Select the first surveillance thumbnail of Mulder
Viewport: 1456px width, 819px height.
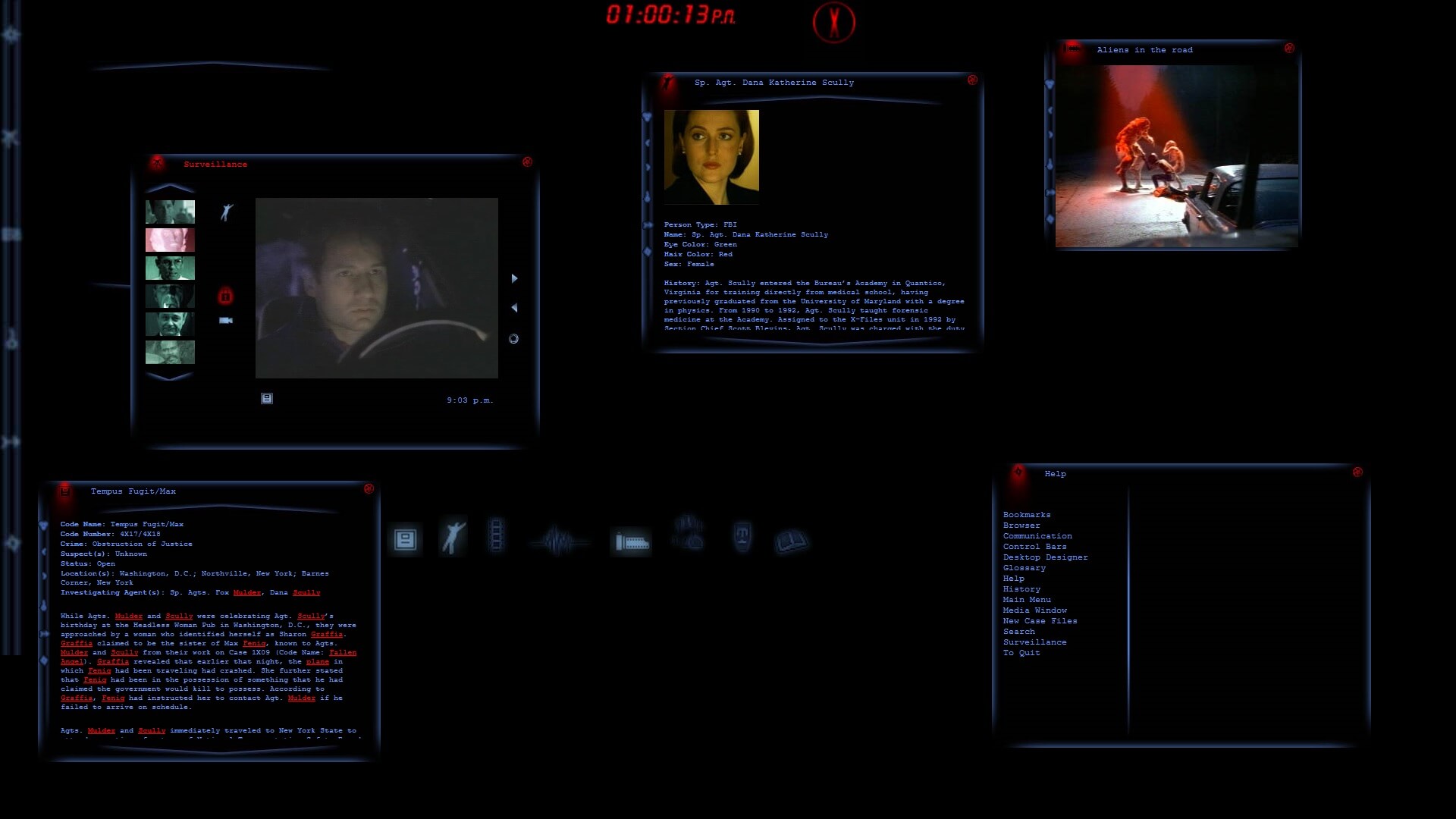170,212
